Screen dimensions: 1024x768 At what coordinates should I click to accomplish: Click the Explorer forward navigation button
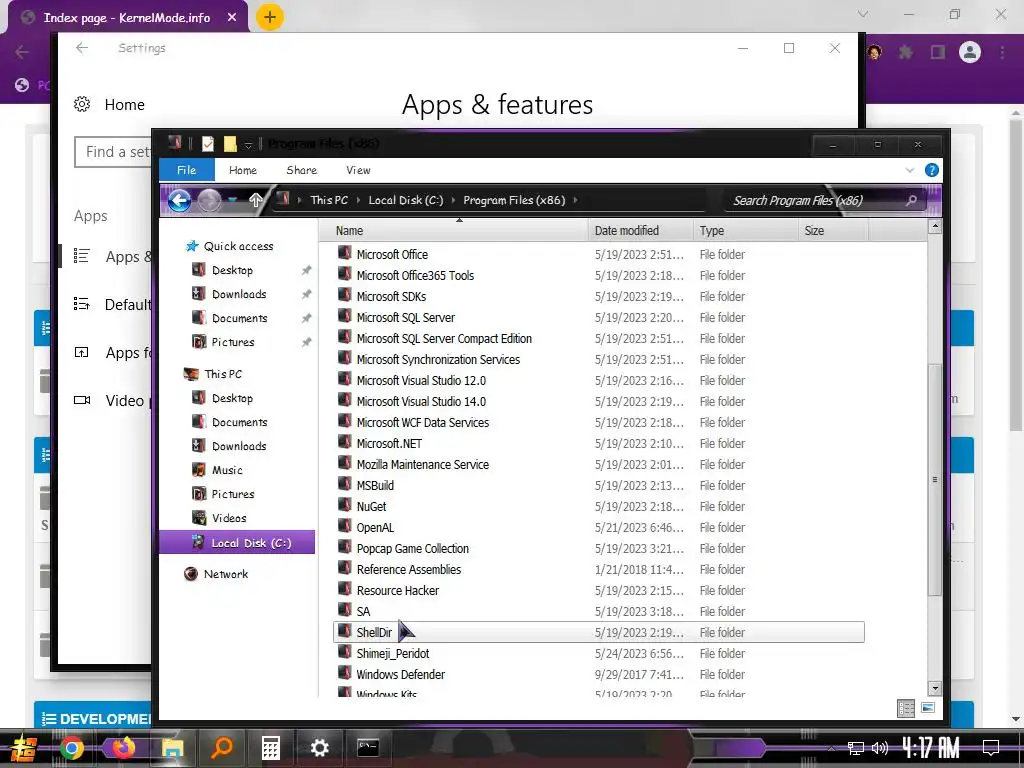[209, 200]
